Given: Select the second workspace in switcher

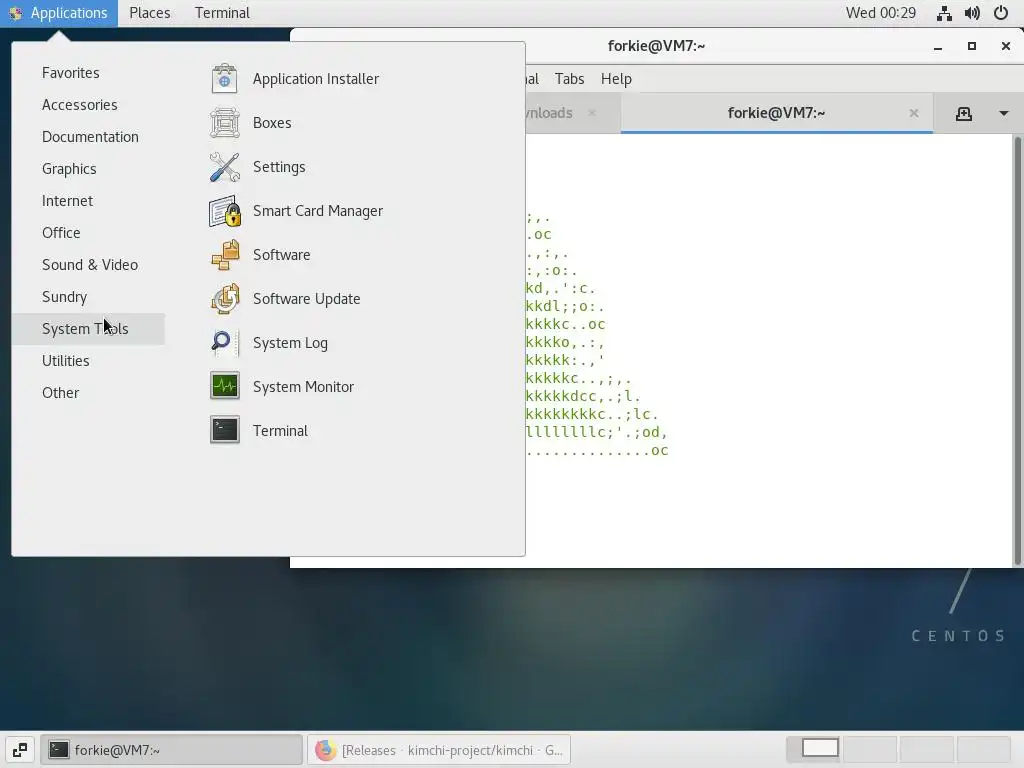Looking at the screenshot, I should (871, 749).
